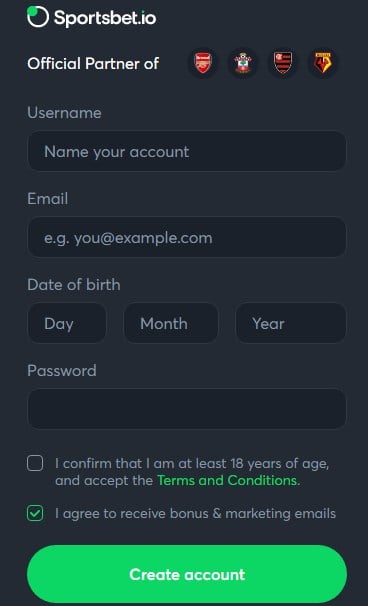Click the Watford yellow club badge
The height and width of the screenshot is (606, 368).
322,63
